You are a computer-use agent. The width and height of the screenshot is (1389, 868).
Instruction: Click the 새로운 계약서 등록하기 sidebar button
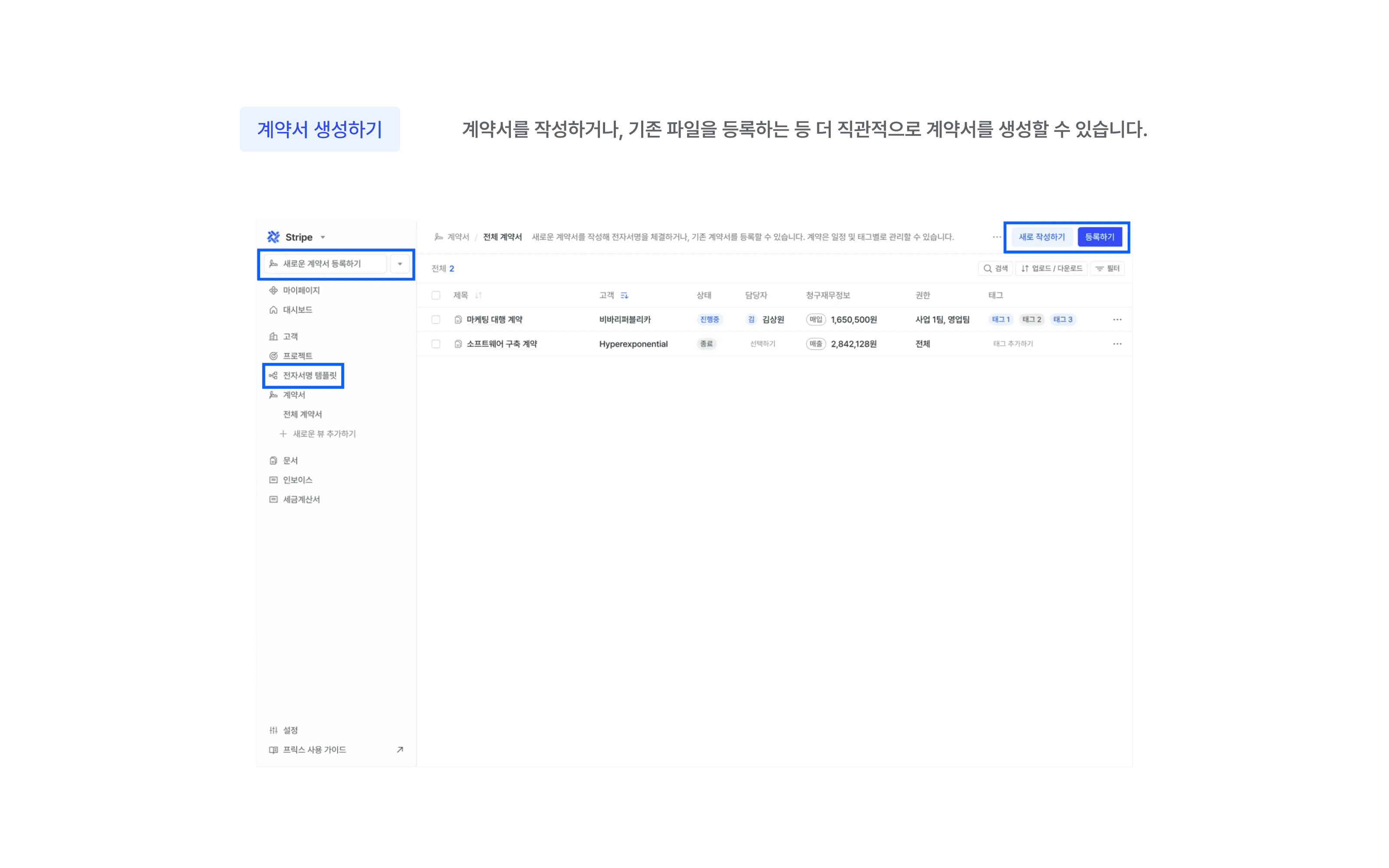(x=323, y=264)
